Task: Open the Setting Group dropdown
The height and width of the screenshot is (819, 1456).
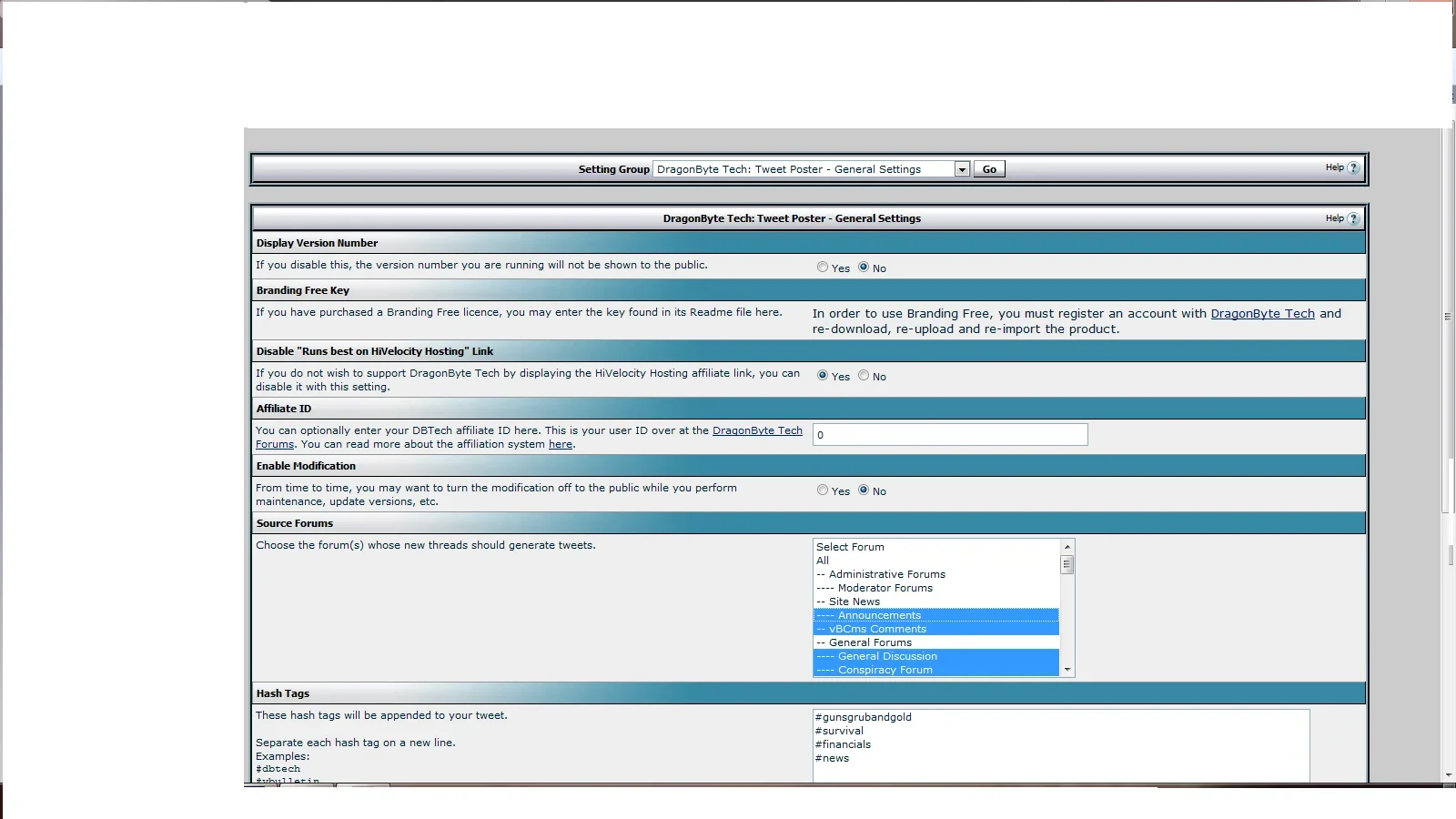Action: point(811,169)
